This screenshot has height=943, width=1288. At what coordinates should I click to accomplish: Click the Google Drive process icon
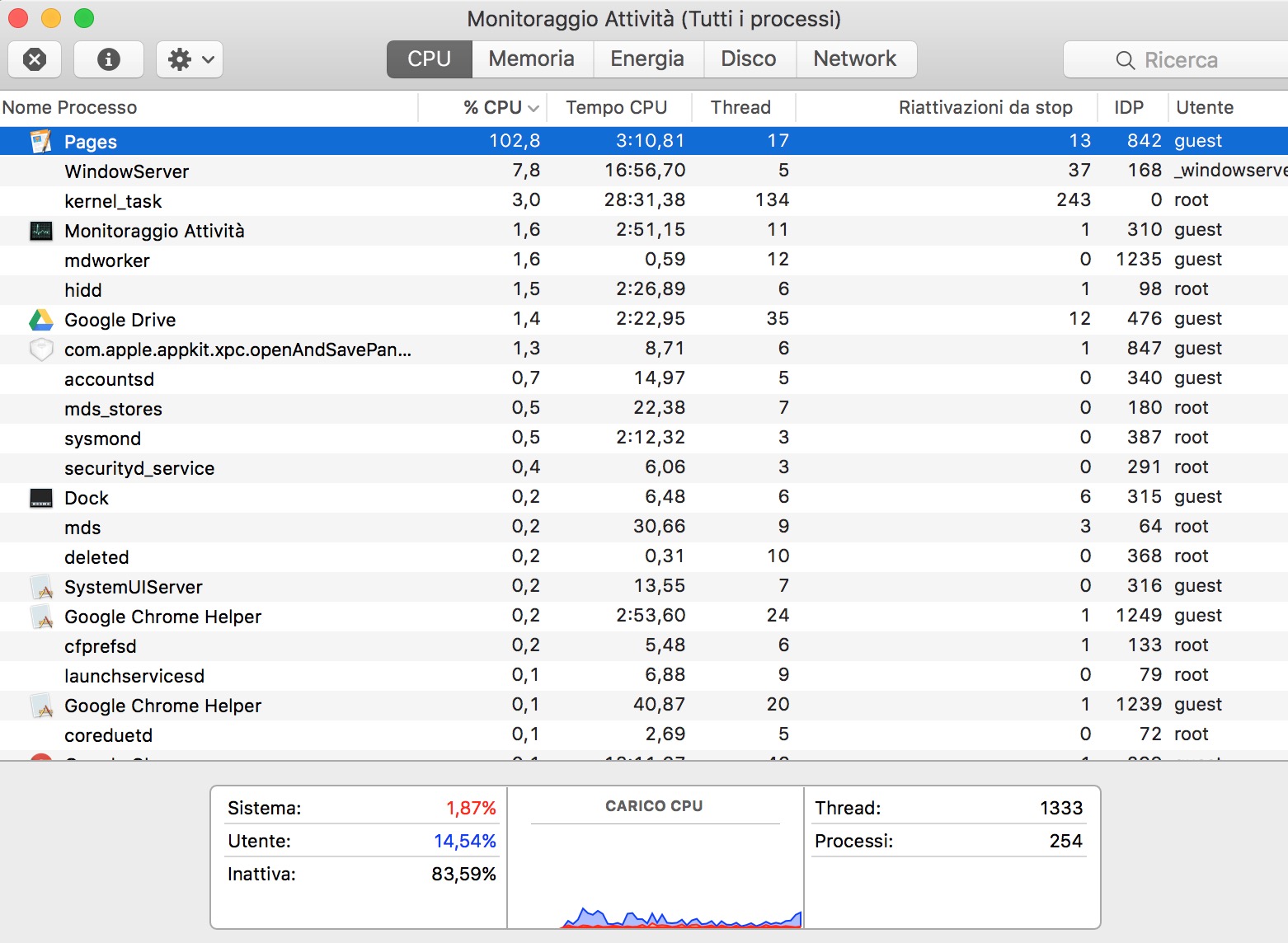40,319
